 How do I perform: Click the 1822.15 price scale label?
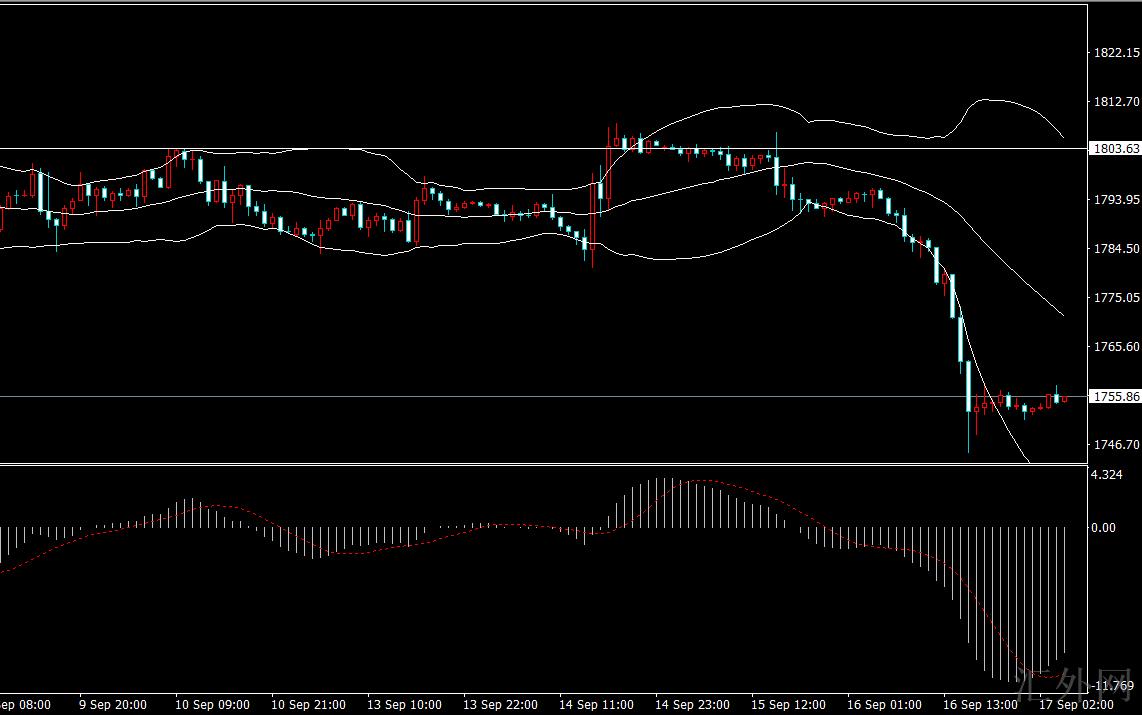coord(1117,53)
